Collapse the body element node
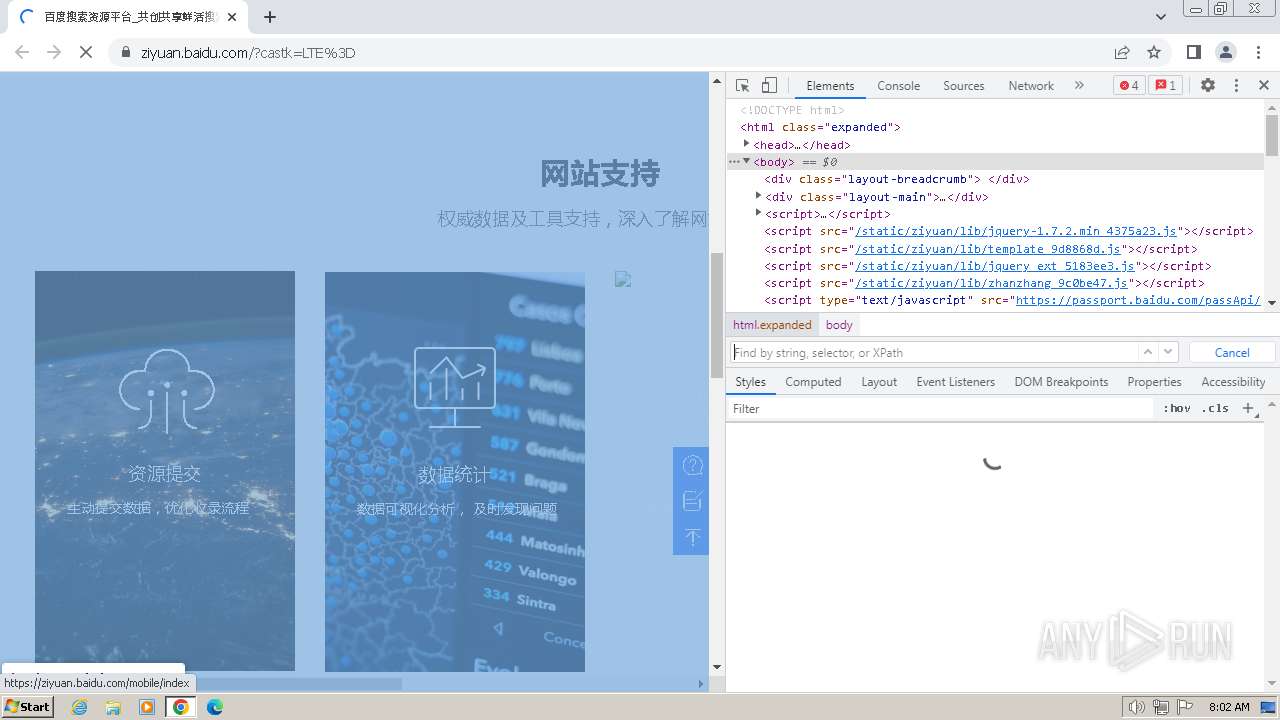The height and width of the screenshot is (720, 1280). pos(746,161)
